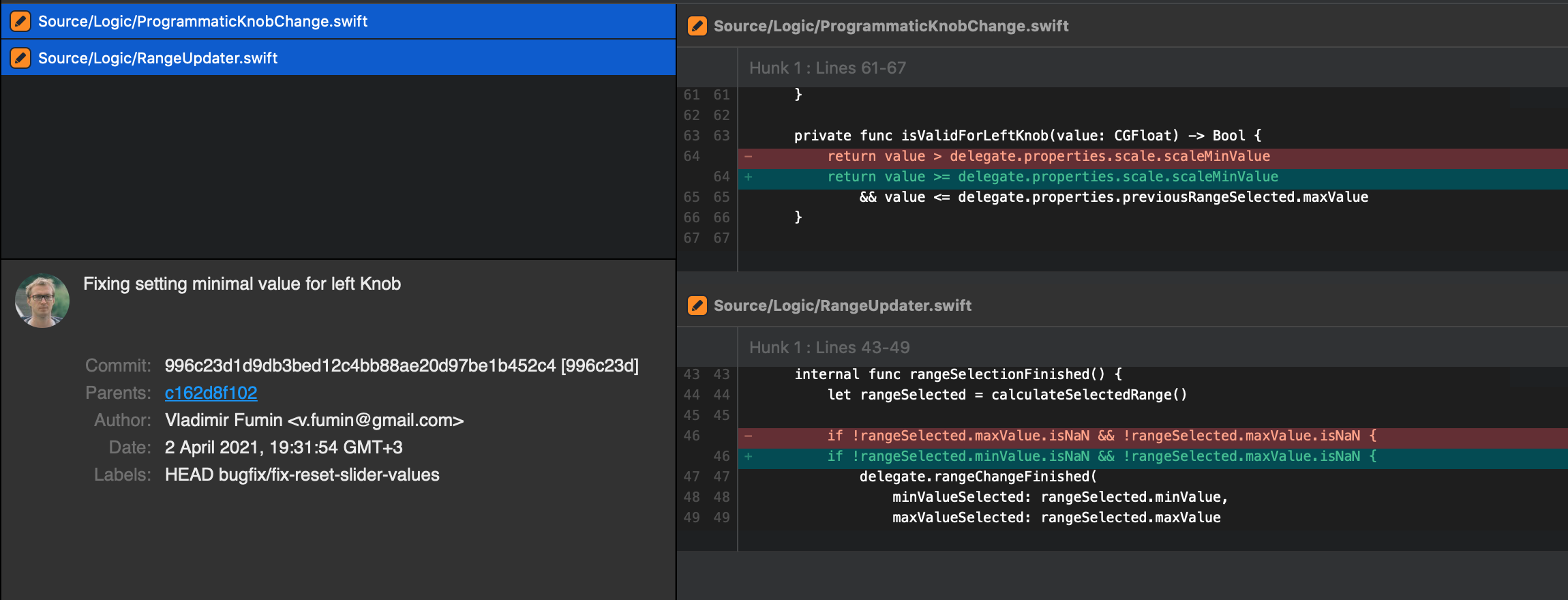The image size is (1568, 600).
Task: Click the modified icon beside ProgrammaticKnobChange.swift in the file list
Action: 20,21
